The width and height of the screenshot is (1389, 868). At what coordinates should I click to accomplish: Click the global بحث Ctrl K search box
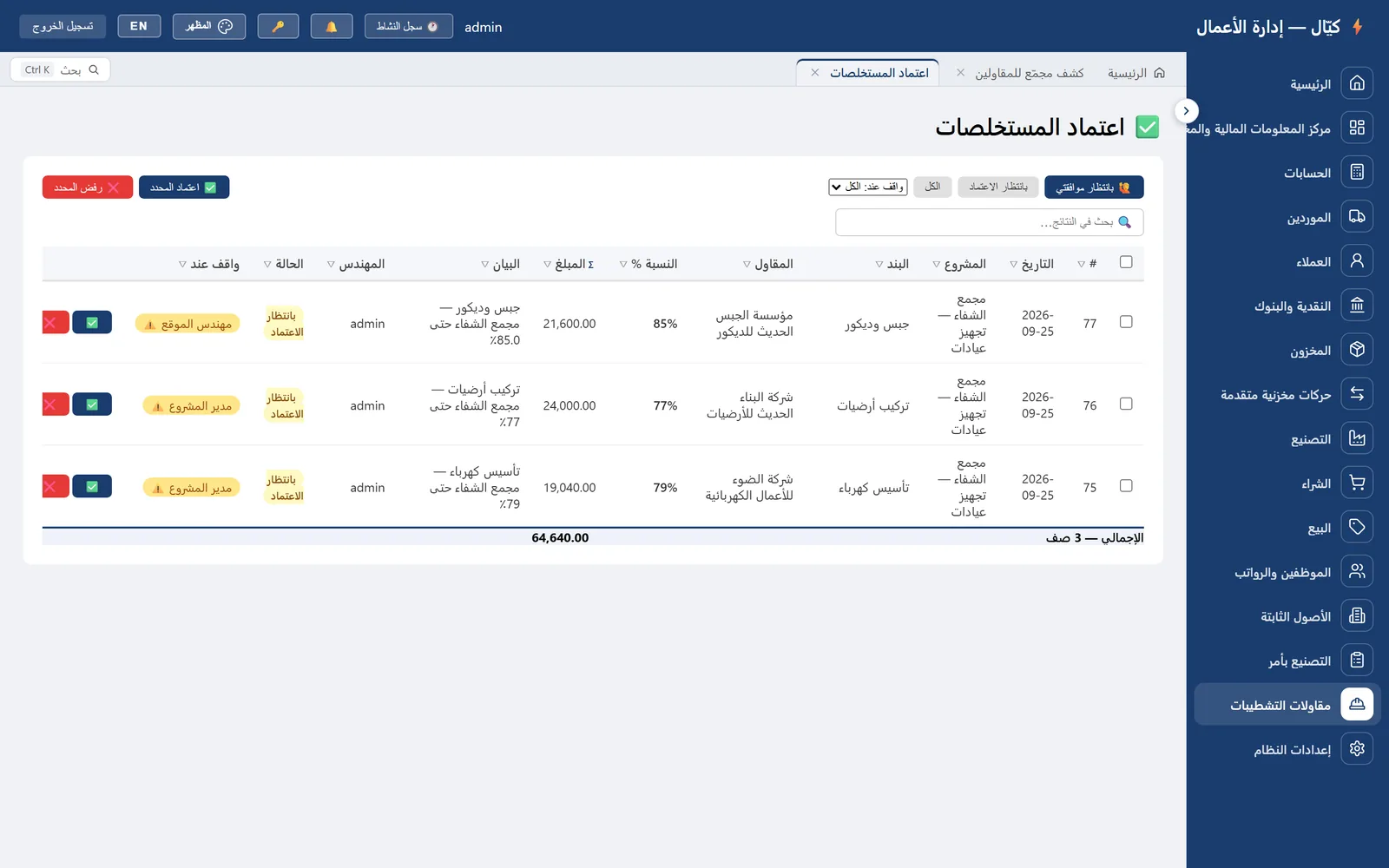pos(61,69)
